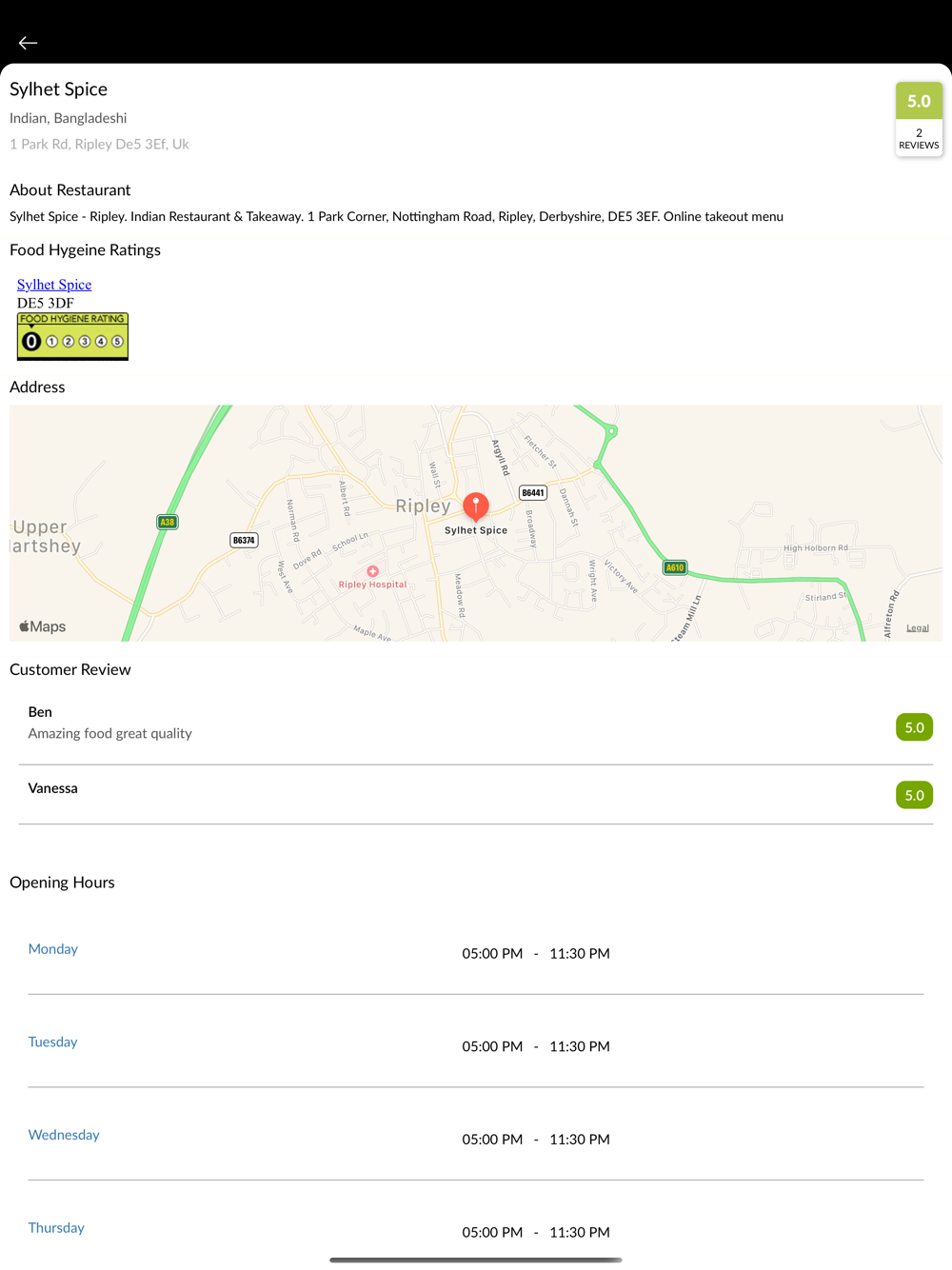
Task: Tap the Ripley Hospital marker on map
Action: [x=372, y=572]
